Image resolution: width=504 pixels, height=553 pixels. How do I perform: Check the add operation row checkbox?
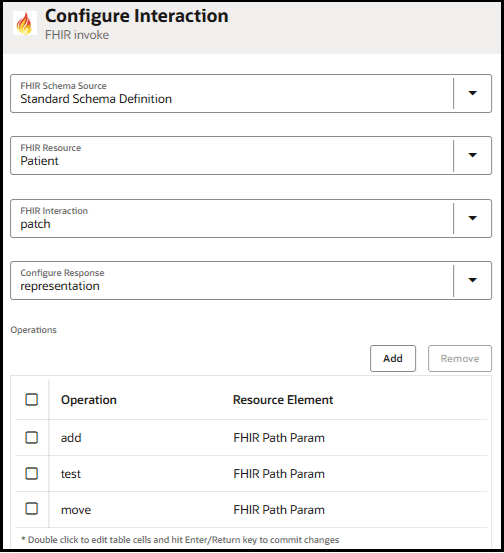[x=32, y=437]
